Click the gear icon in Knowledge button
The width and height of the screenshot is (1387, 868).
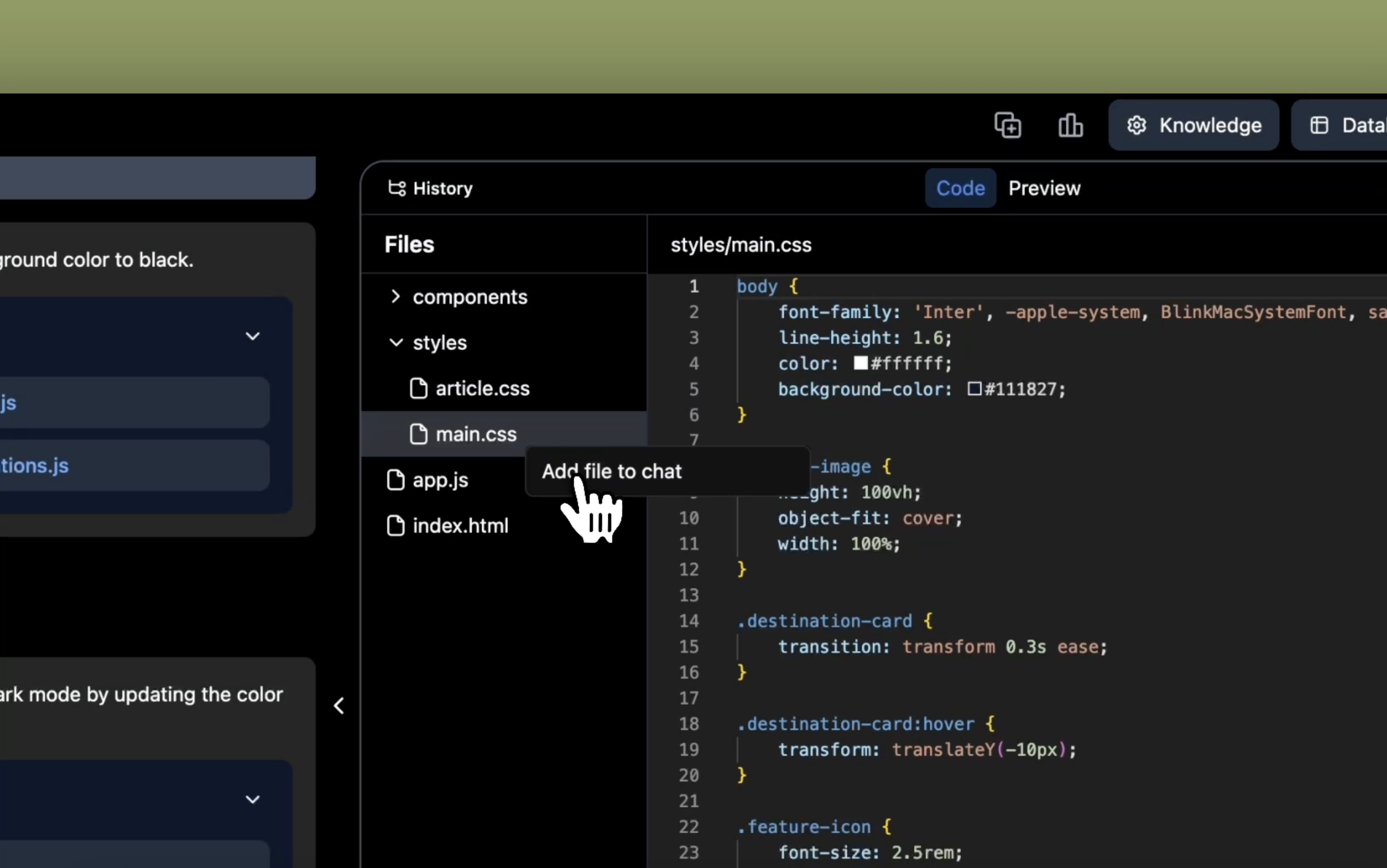tap(1137, 125)
